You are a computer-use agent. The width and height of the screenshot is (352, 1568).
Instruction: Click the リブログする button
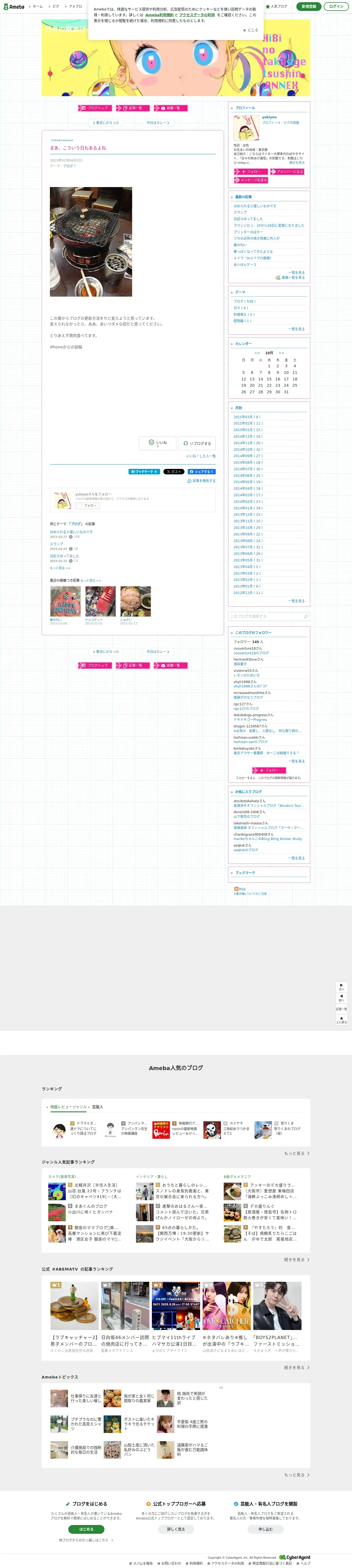197,443
